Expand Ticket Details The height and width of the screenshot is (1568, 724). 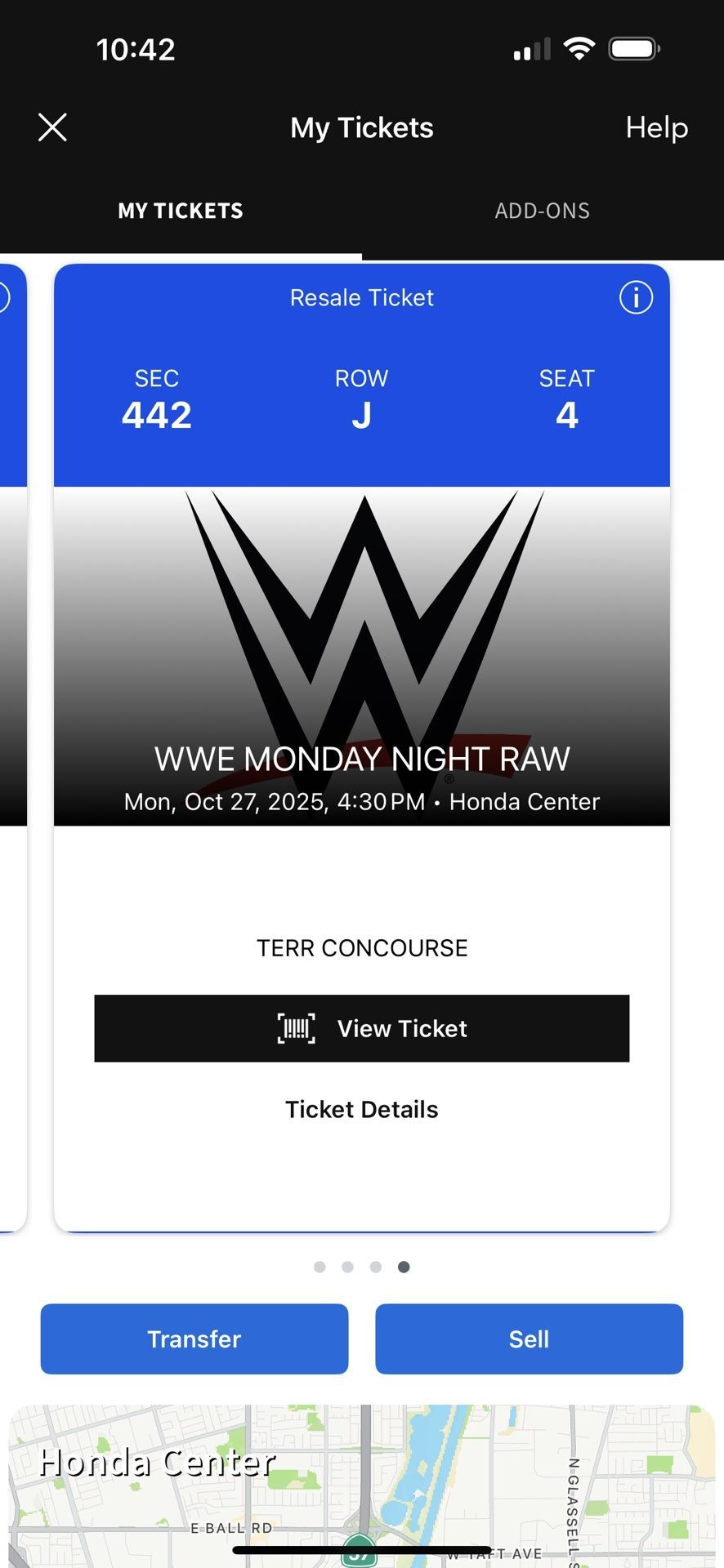pyautogui.click(x=362, y=1109)
